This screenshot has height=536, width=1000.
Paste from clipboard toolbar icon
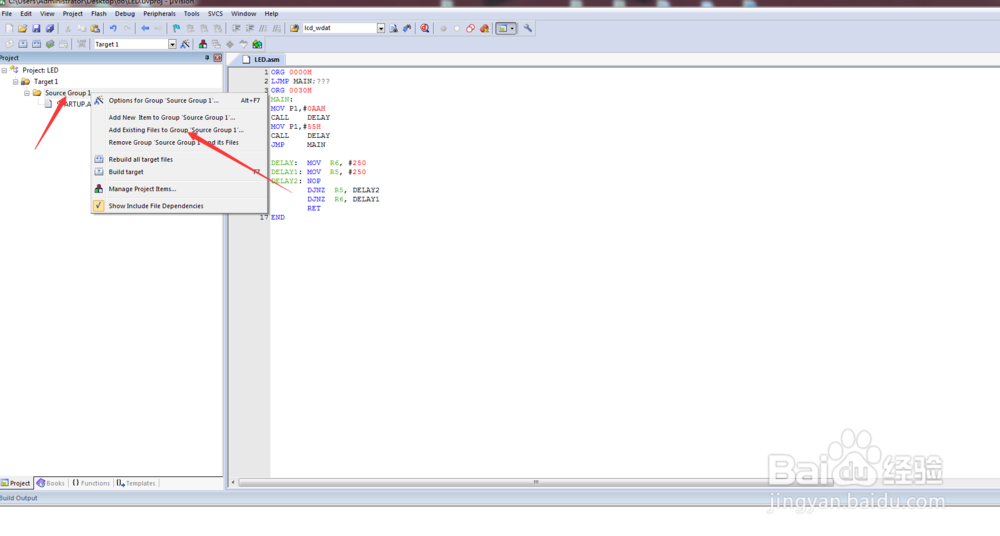(x=95, y=28)
